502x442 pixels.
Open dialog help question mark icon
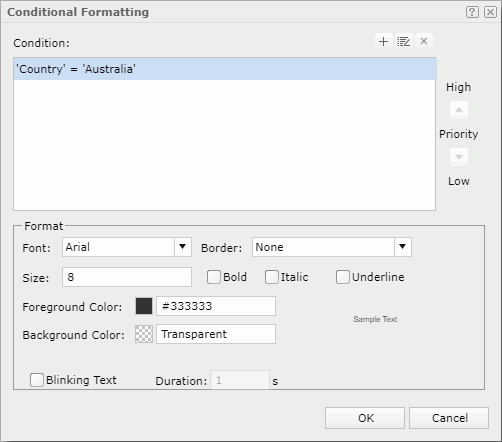coord(472,12)
